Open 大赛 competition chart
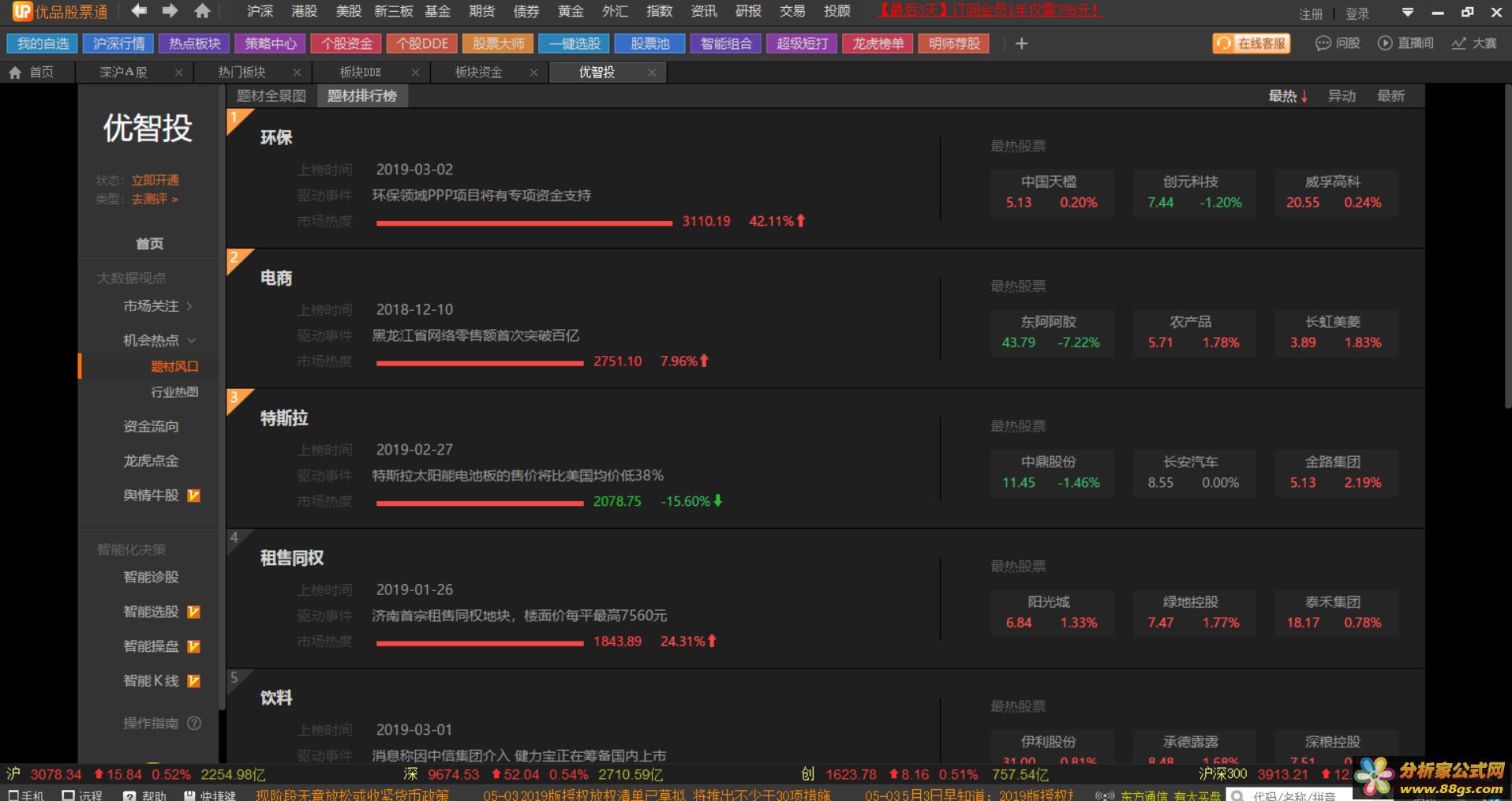 (x=1474, y=43)
